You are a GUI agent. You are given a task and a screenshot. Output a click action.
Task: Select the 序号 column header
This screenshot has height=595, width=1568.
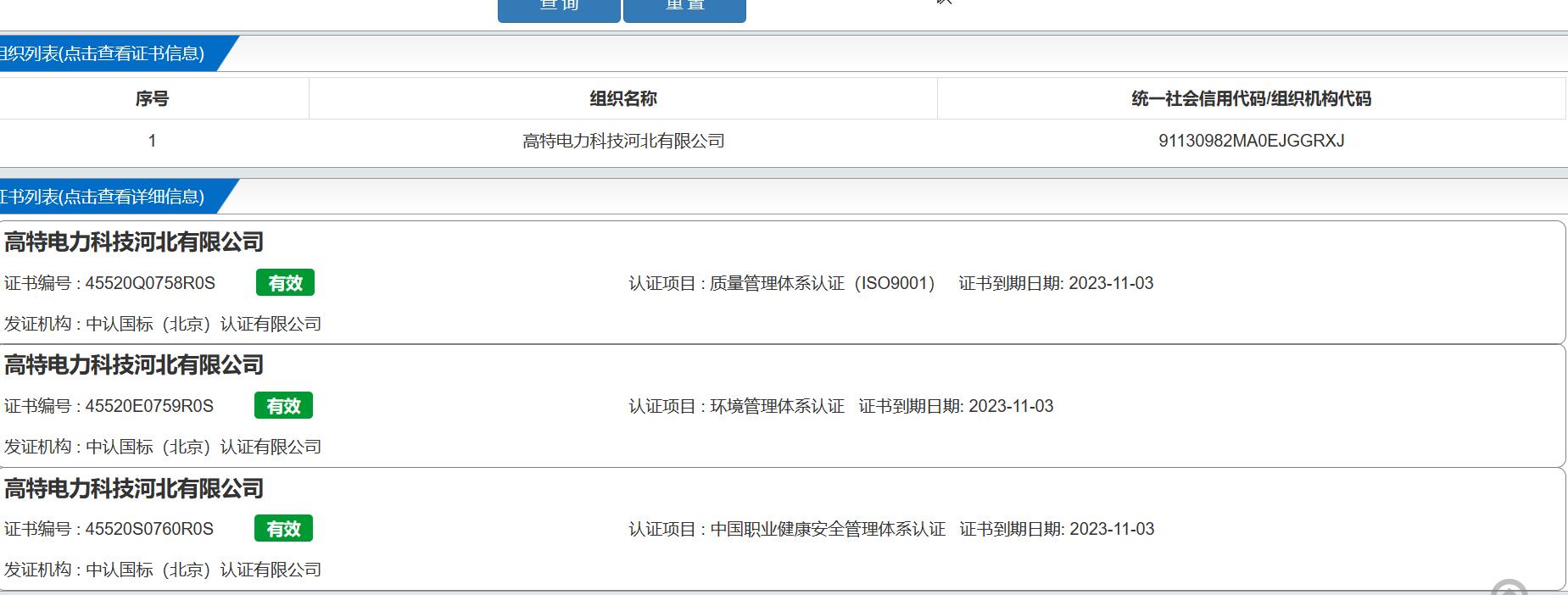pyautogui.click(x=153, y=98)
